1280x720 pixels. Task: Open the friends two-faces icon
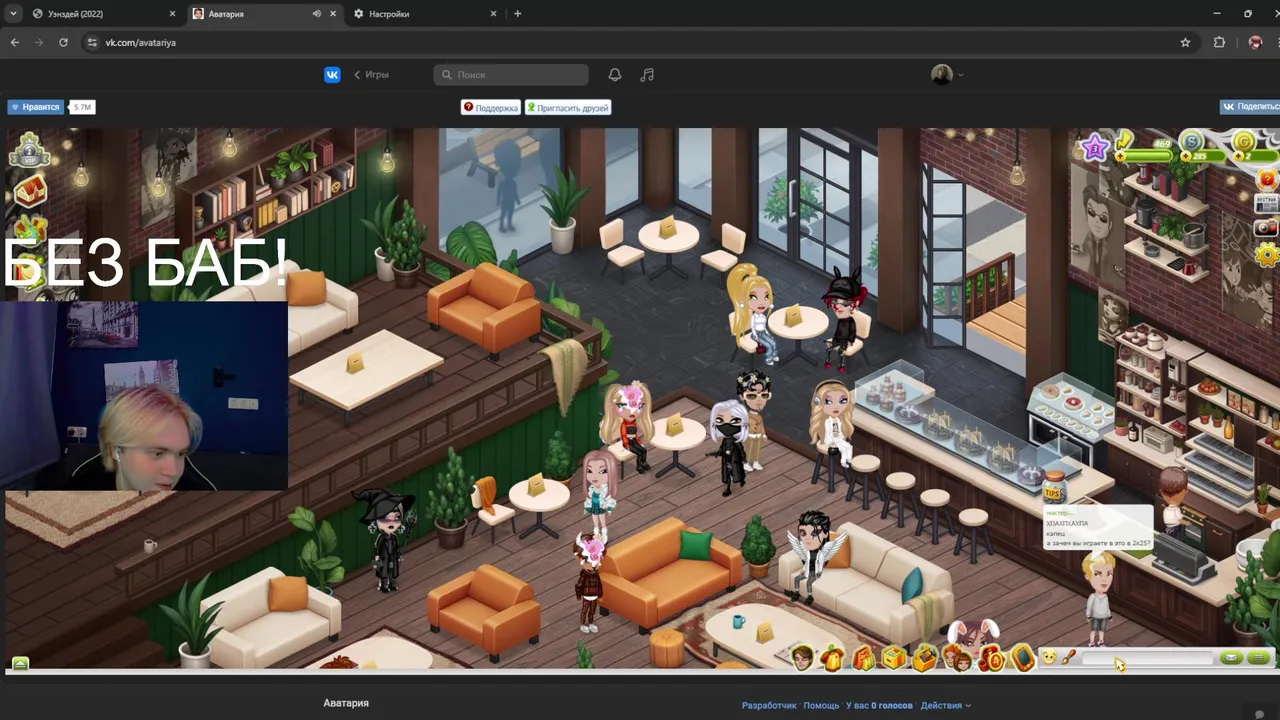[x=958, y=657]
